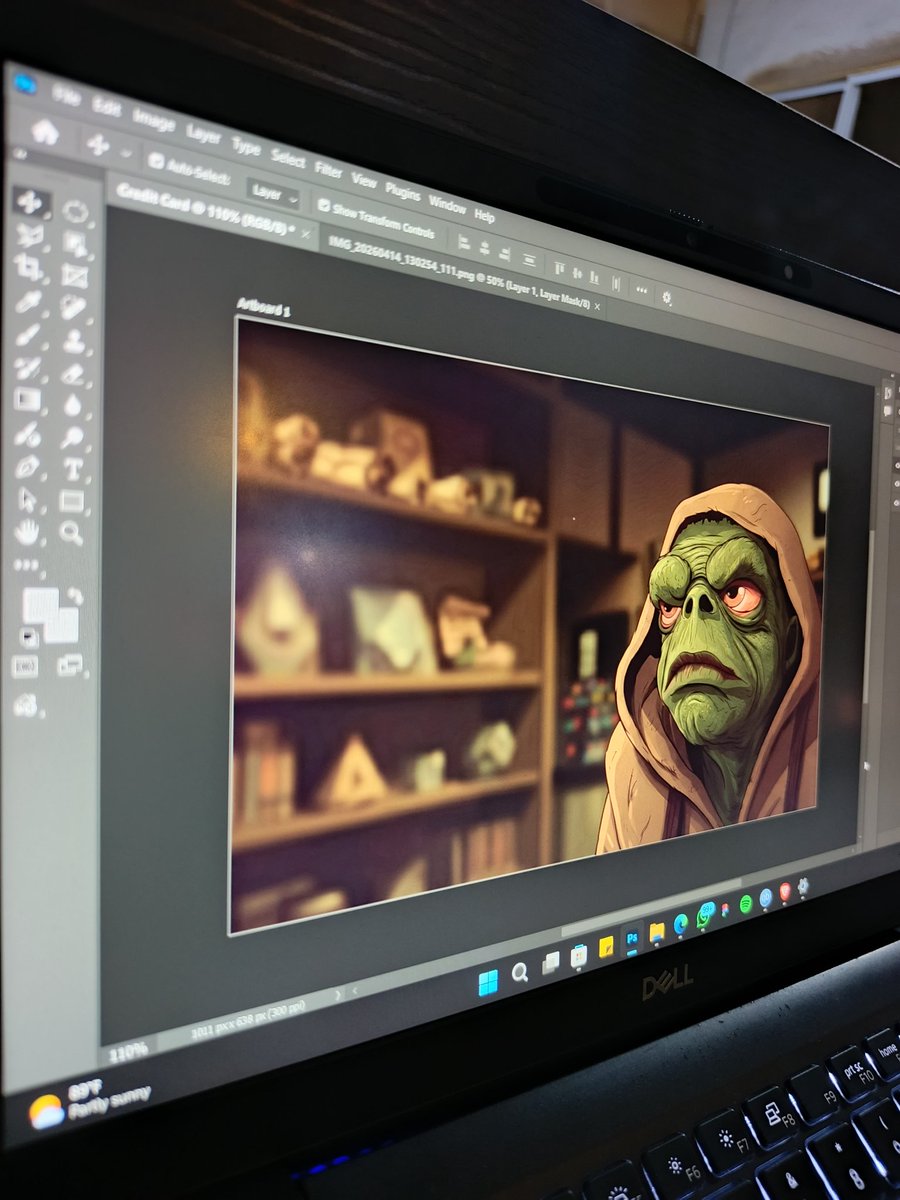900x1200 pixels.
Task: Select the Spot Healing Brush tool
Action: 74,309
